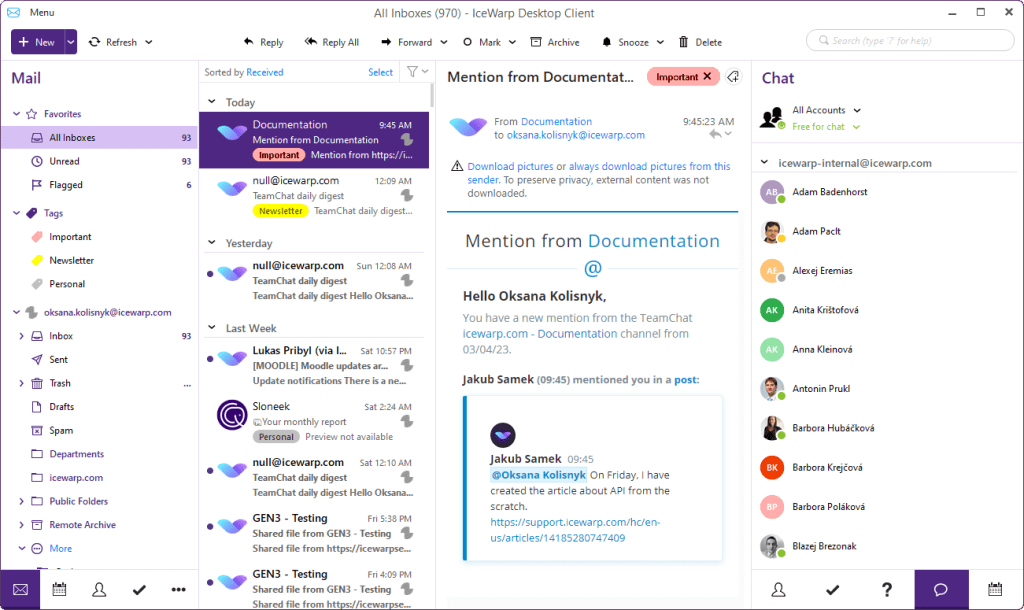The width and height of the screenshot is (1024, 610).
Task: Open Contacts from bottom-left navigation bar
Action: (99, 590)
